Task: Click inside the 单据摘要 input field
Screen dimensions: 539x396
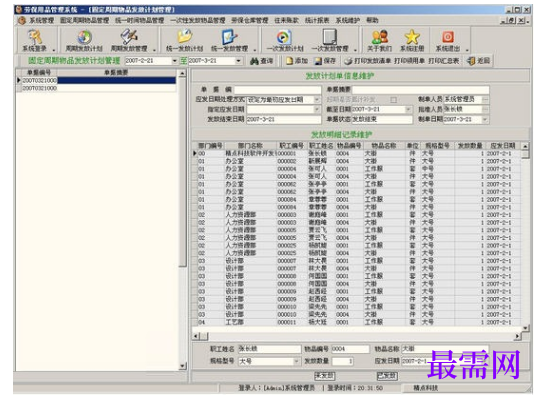Action: [420, 90]
